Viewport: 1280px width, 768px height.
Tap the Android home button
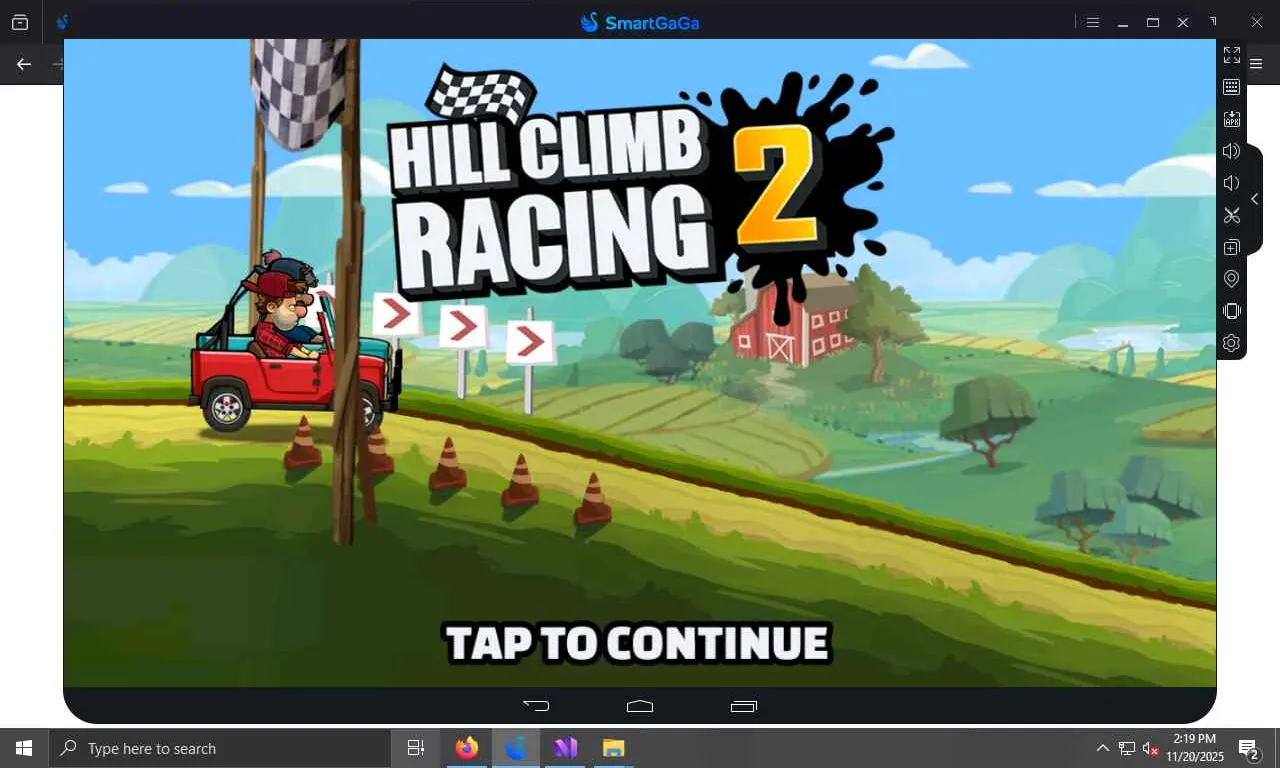(640, 705)
